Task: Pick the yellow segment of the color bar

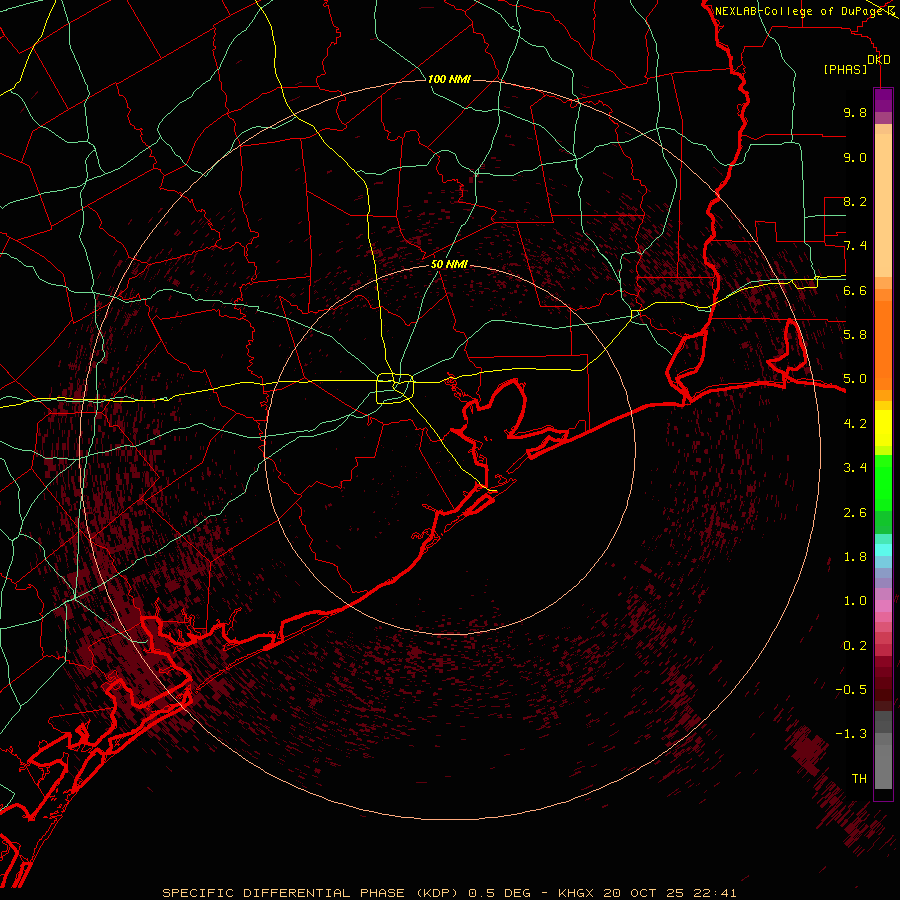Action: coord(883,428)
